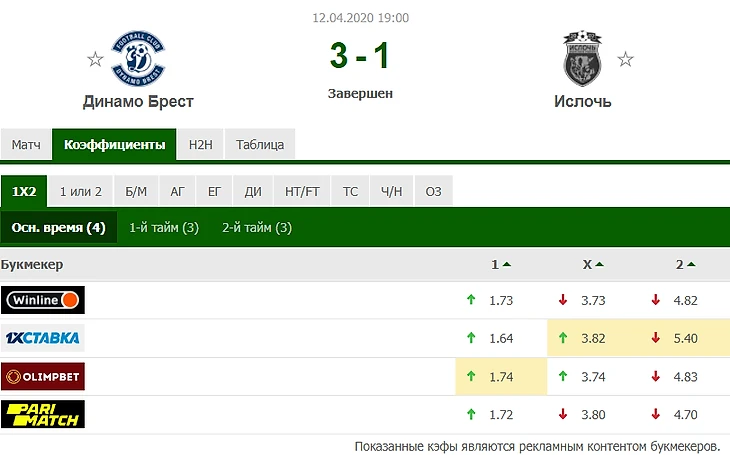Sort by column X draw odds
730x455 pixels.
[593, 265]
